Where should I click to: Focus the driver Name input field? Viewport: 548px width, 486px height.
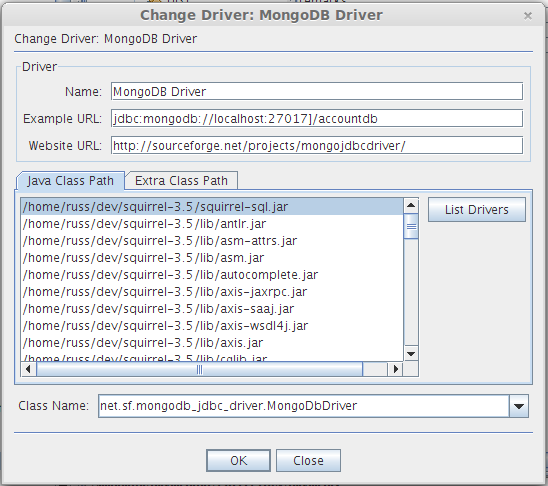click(x=317, y=92)
